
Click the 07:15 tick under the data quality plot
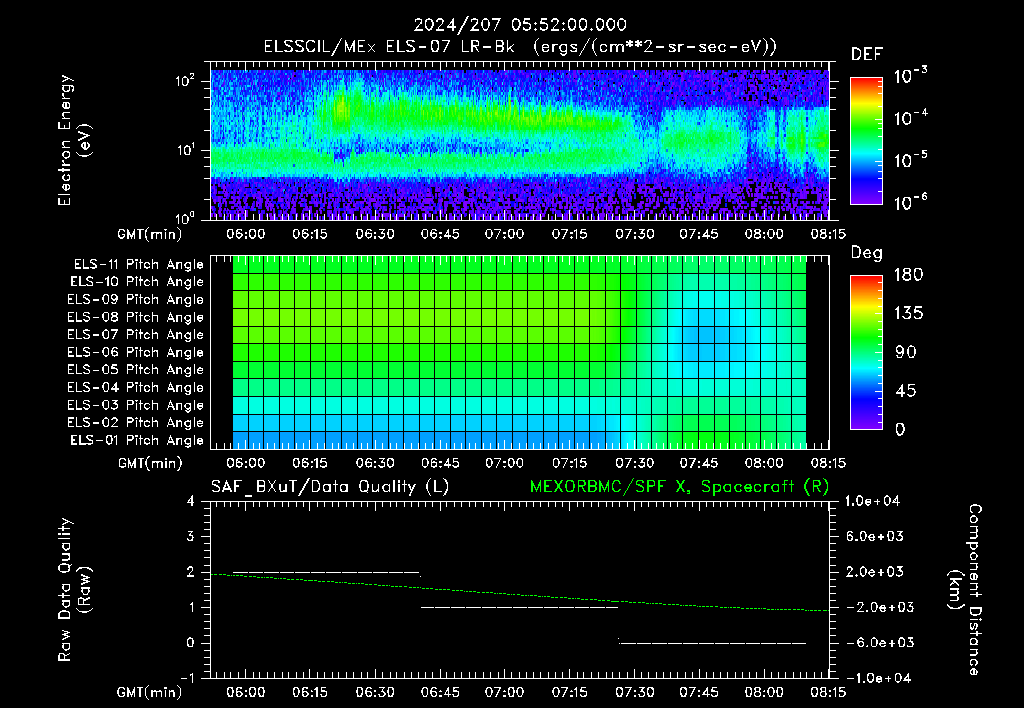(x=569, y=692)
